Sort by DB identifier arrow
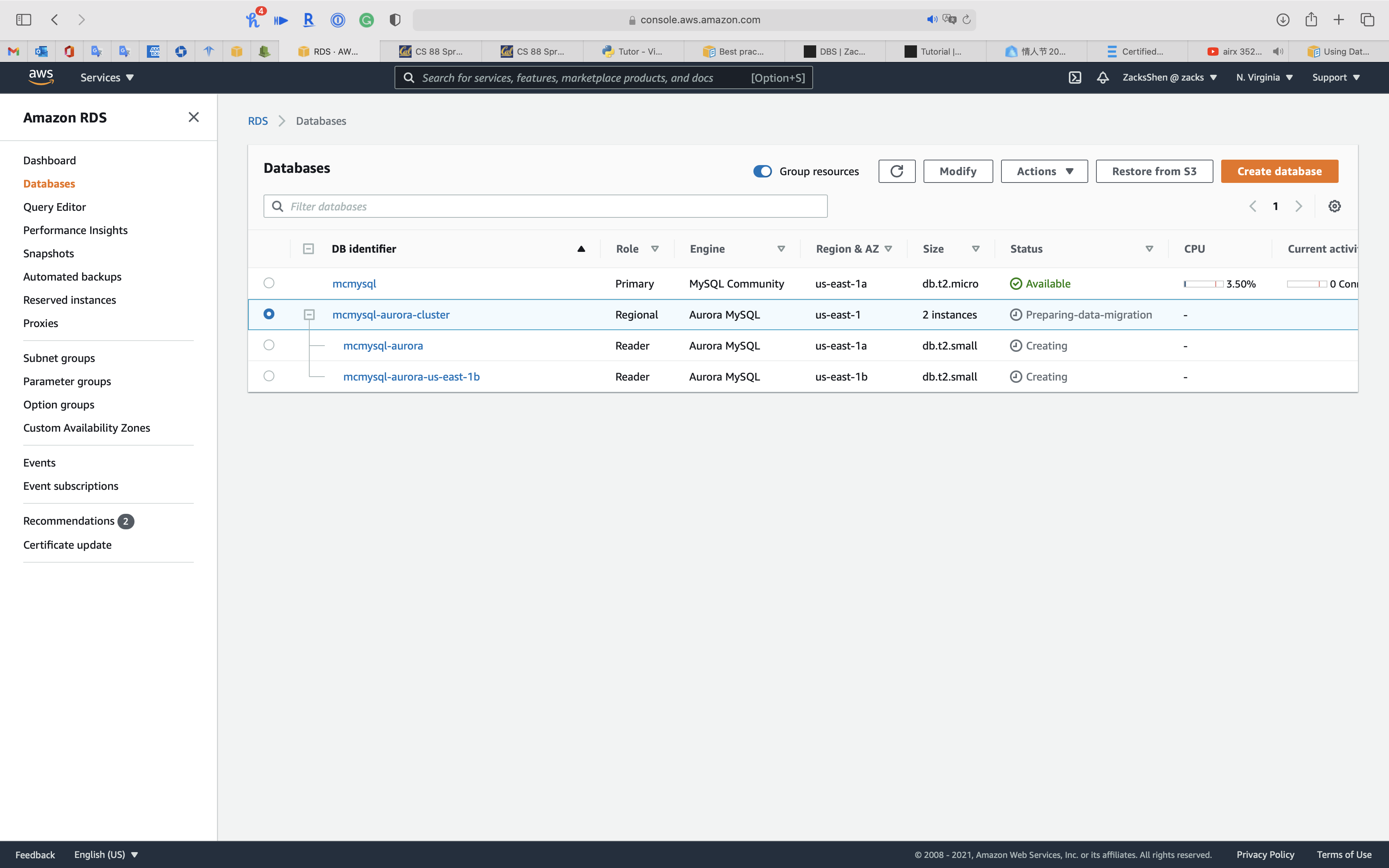The image size is (1389, 868). tap(581, 248)
